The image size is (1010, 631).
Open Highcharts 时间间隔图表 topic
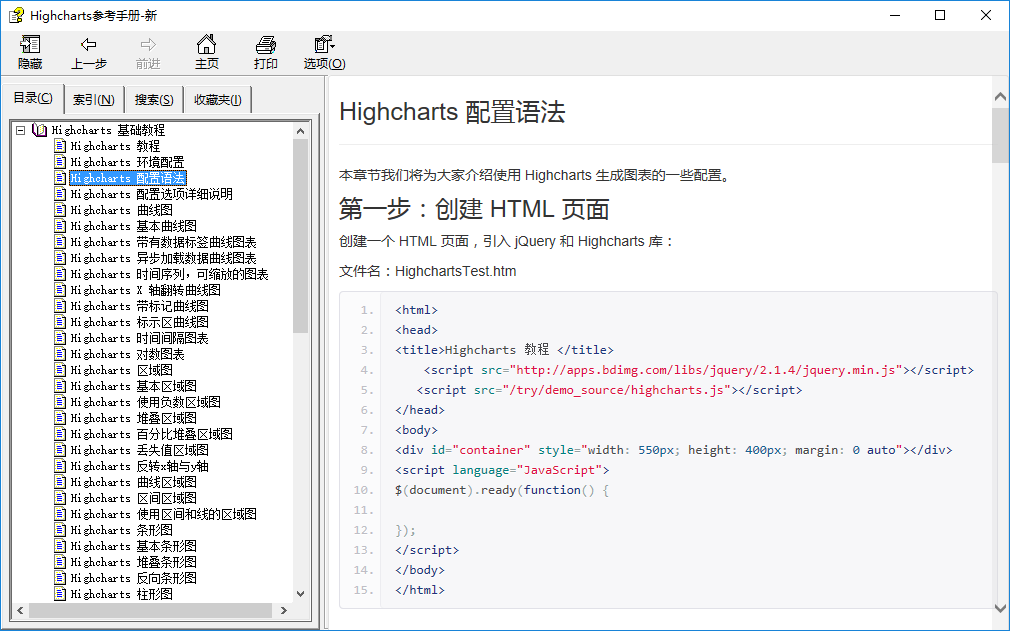point(139,338)
